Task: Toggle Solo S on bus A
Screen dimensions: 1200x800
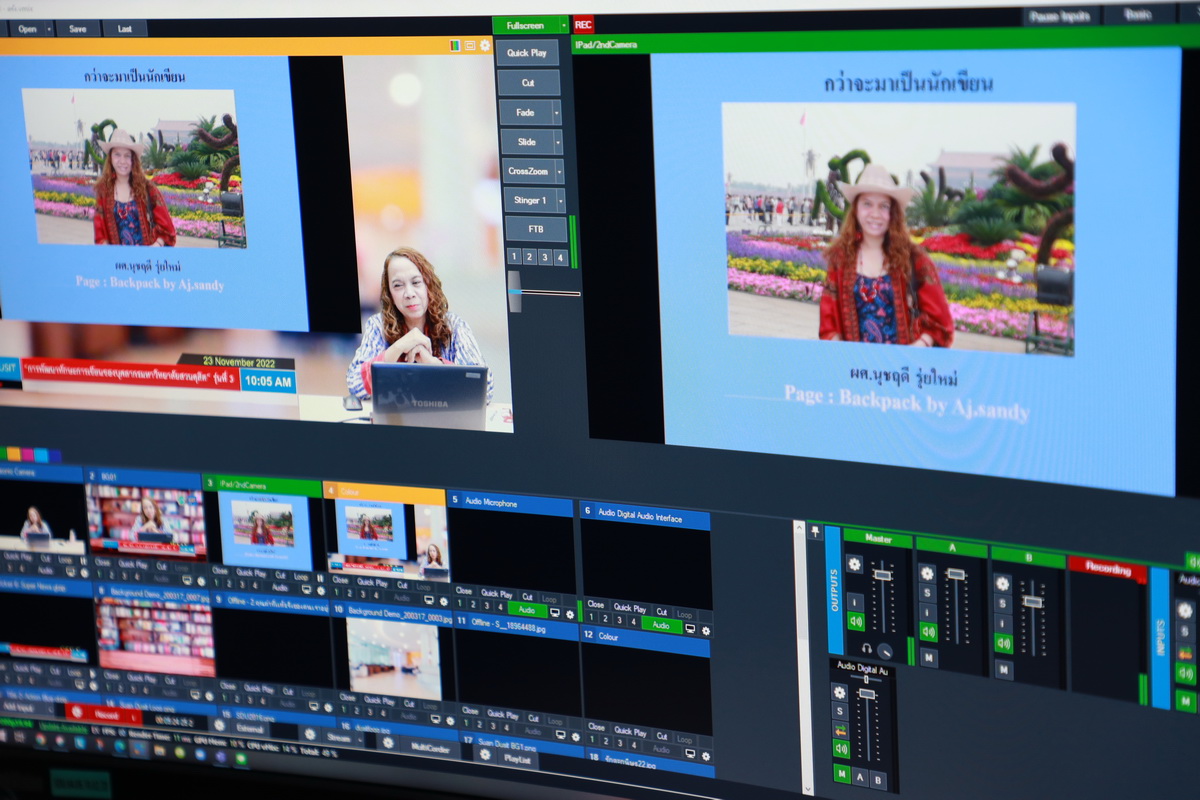Action: click(x=927, y=593)
